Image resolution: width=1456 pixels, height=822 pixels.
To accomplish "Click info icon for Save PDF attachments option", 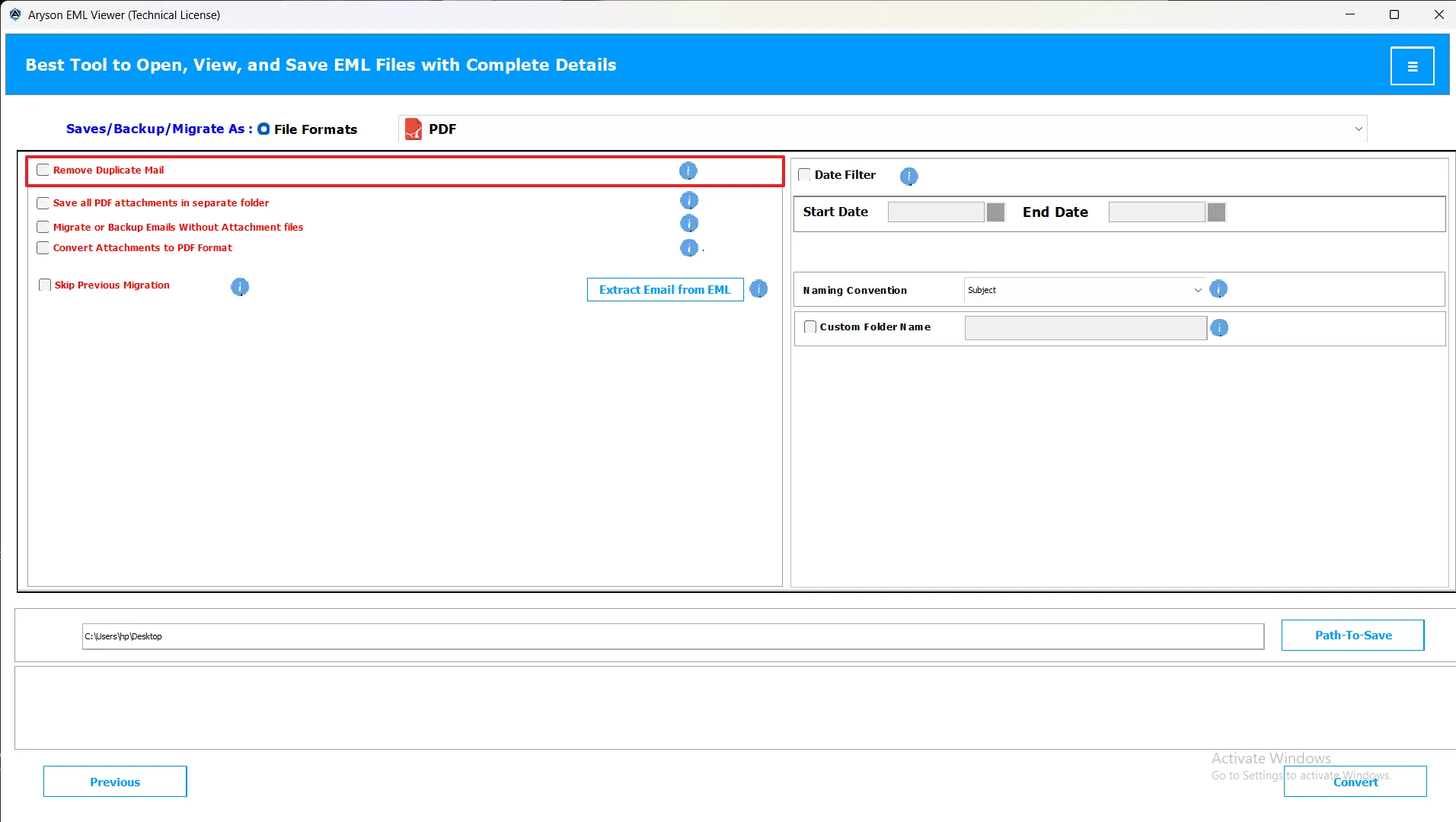I will (x=688, y=201).
